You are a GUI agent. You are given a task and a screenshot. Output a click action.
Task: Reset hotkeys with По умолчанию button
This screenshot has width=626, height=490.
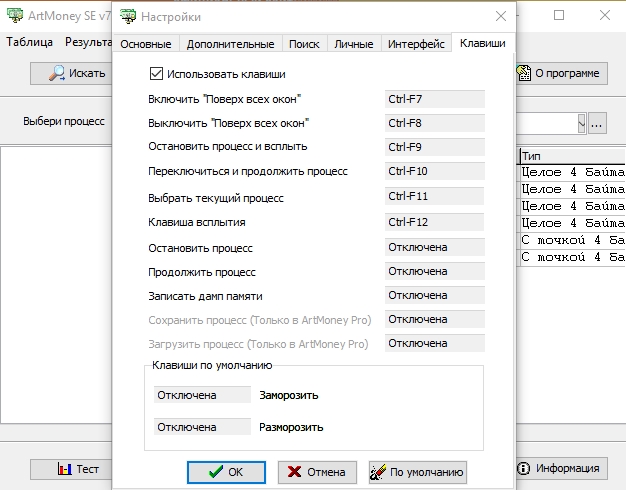coord(418,472)
